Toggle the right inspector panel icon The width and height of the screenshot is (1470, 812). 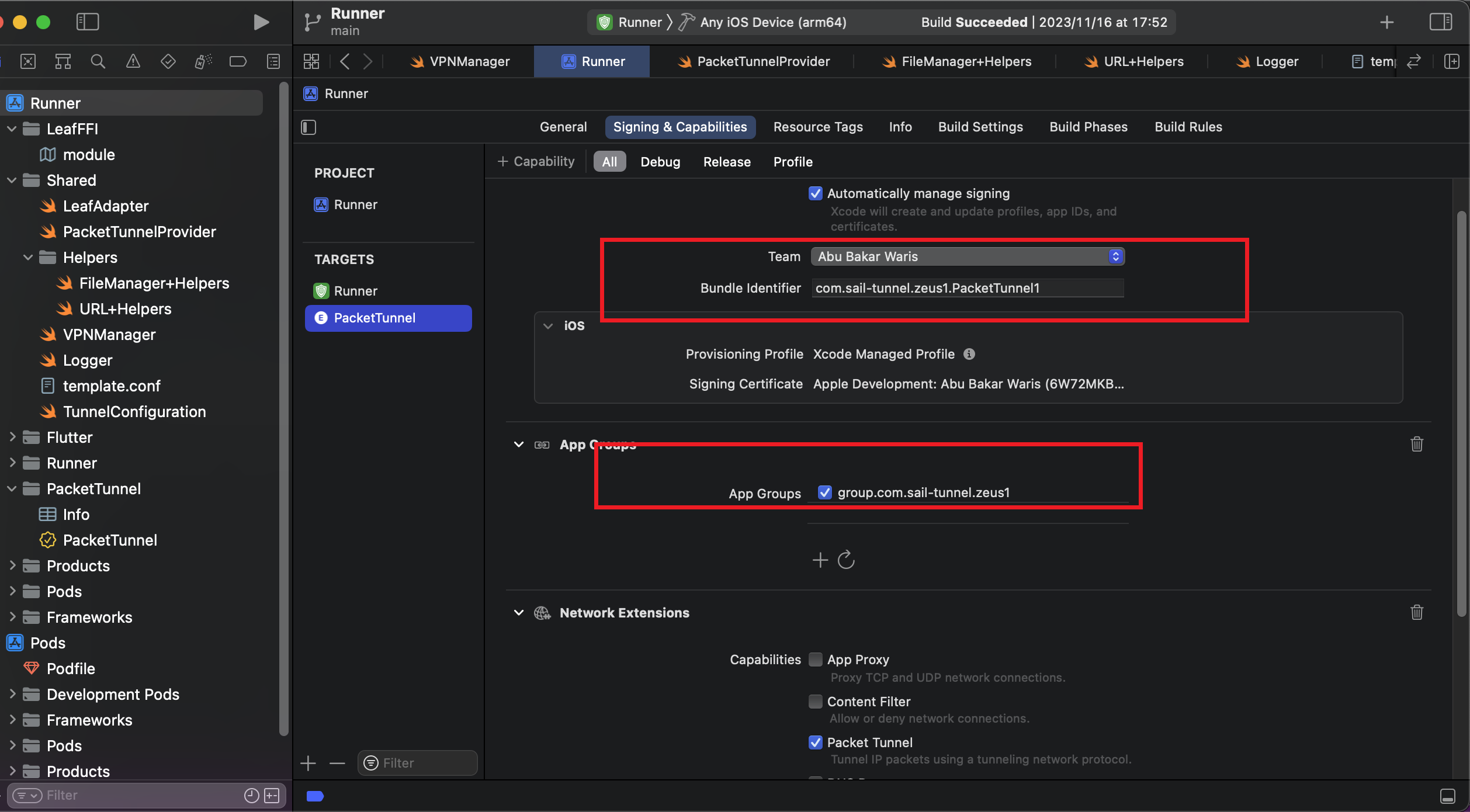pos(1441,22)
